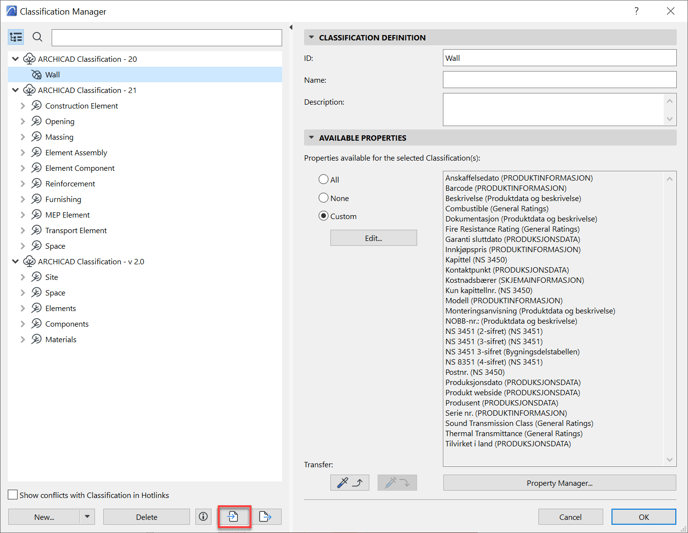688x533 pixels.
Task: Click the ARCHICAD Classification - 21 tree icon
Action: (29, 90)
